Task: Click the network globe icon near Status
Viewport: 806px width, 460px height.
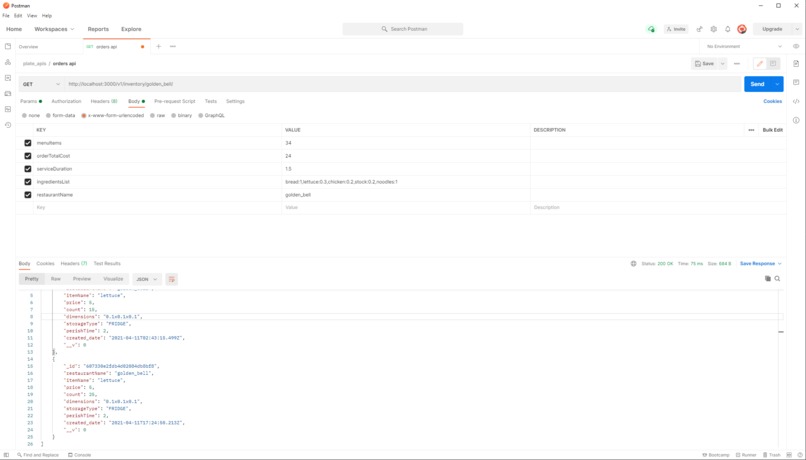Action: click(633, 264)
